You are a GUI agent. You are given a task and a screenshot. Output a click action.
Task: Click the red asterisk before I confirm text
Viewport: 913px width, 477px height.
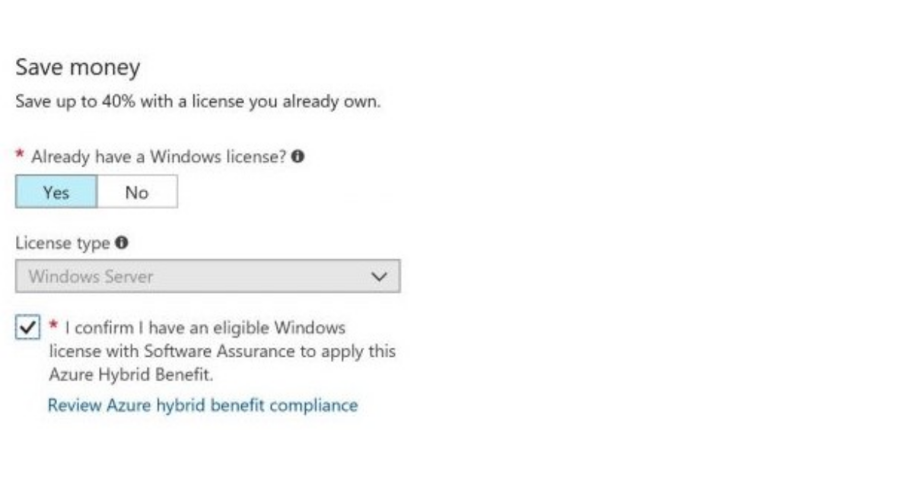(x=54, y=325)
